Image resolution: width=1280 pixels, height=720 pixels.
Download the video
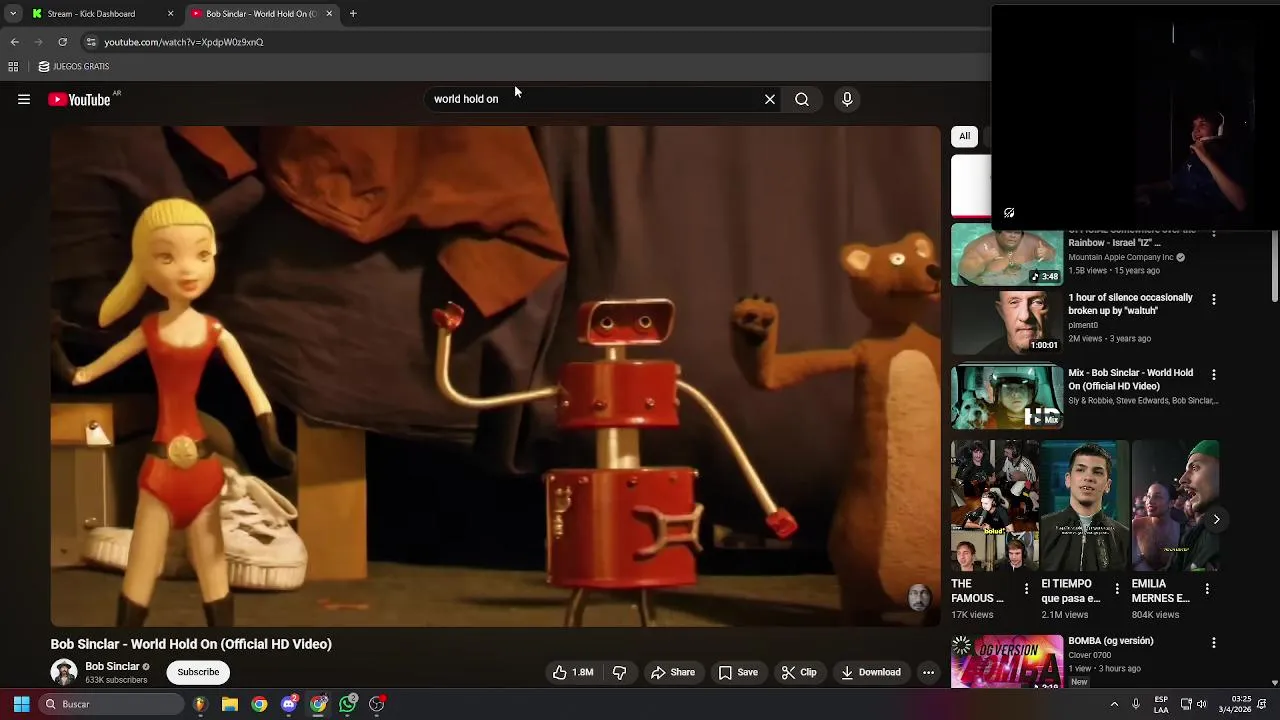click(x=871, y=672)
